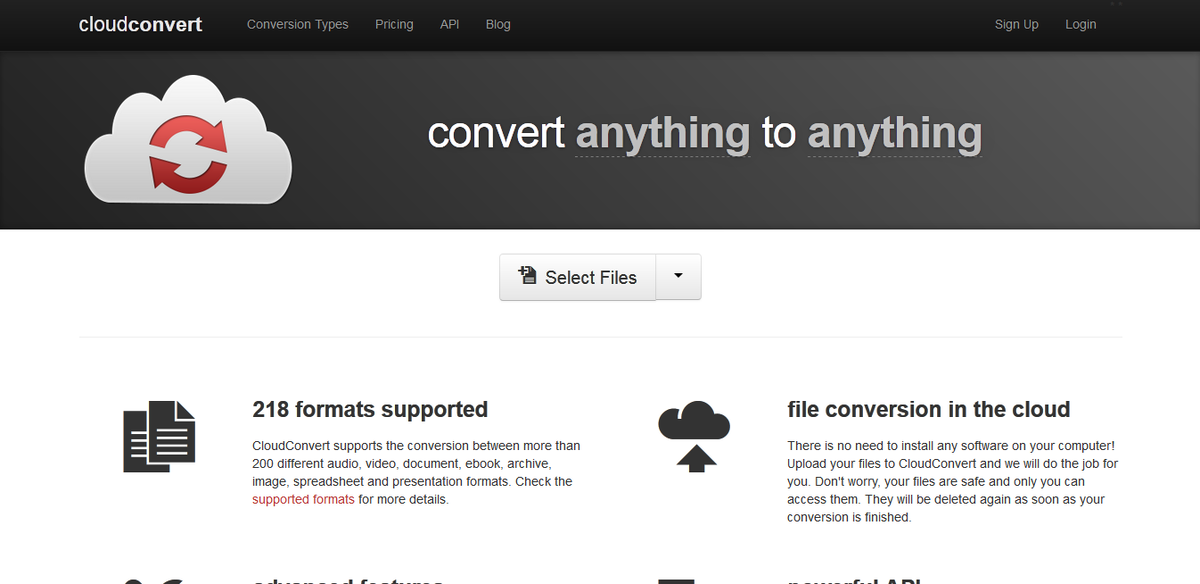Screen dimensions: 1200x584
Task: Expand the Select Files dropdown arrow
Action: tap(678, 277)
